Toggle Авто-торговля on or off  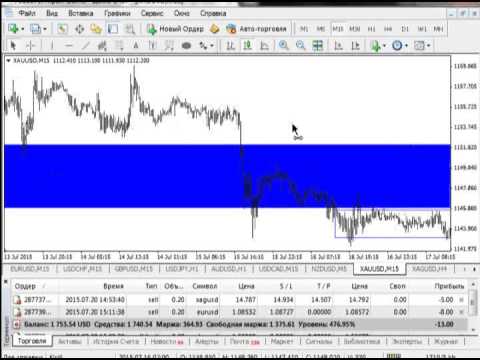pyautogui.click(x=256, y=29)
